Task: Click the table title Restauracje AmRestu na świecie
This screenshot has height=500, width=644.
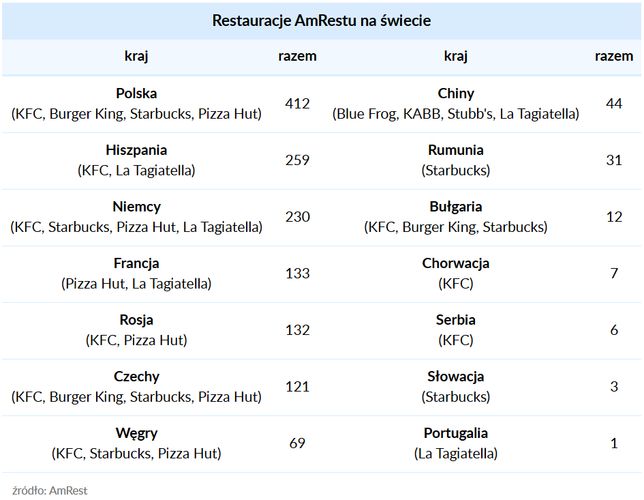Action: [322, 21]
